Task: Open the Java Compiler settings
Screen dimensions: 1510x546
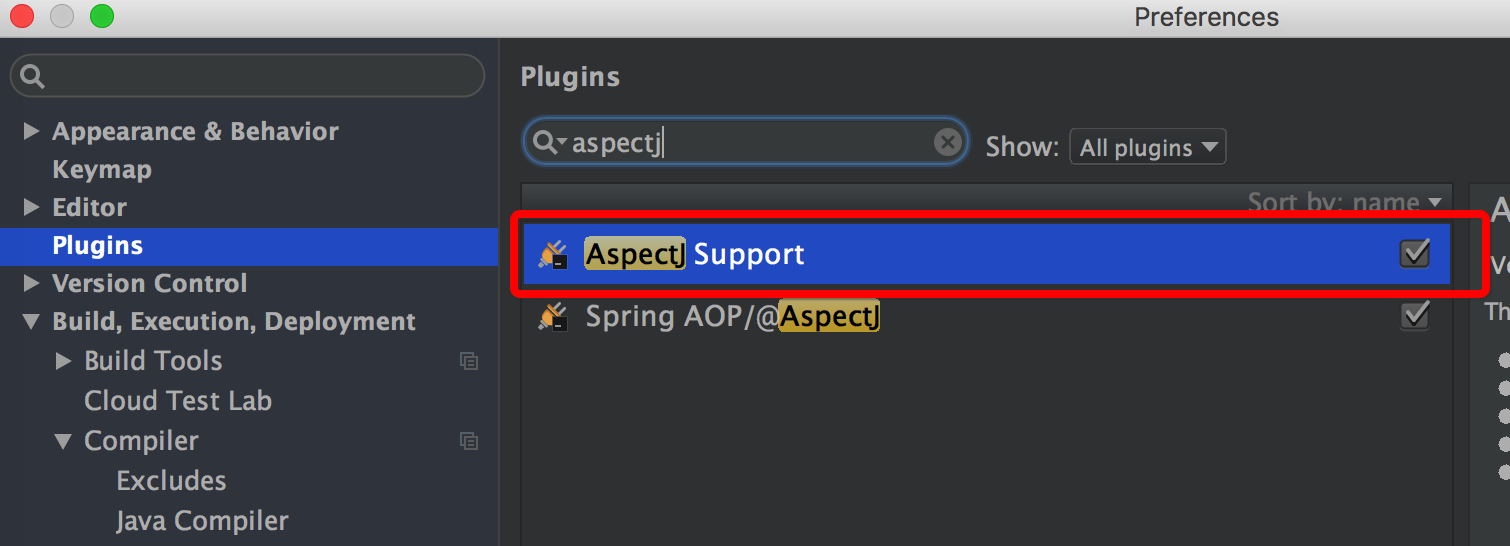Action: (x=202, y=521)
